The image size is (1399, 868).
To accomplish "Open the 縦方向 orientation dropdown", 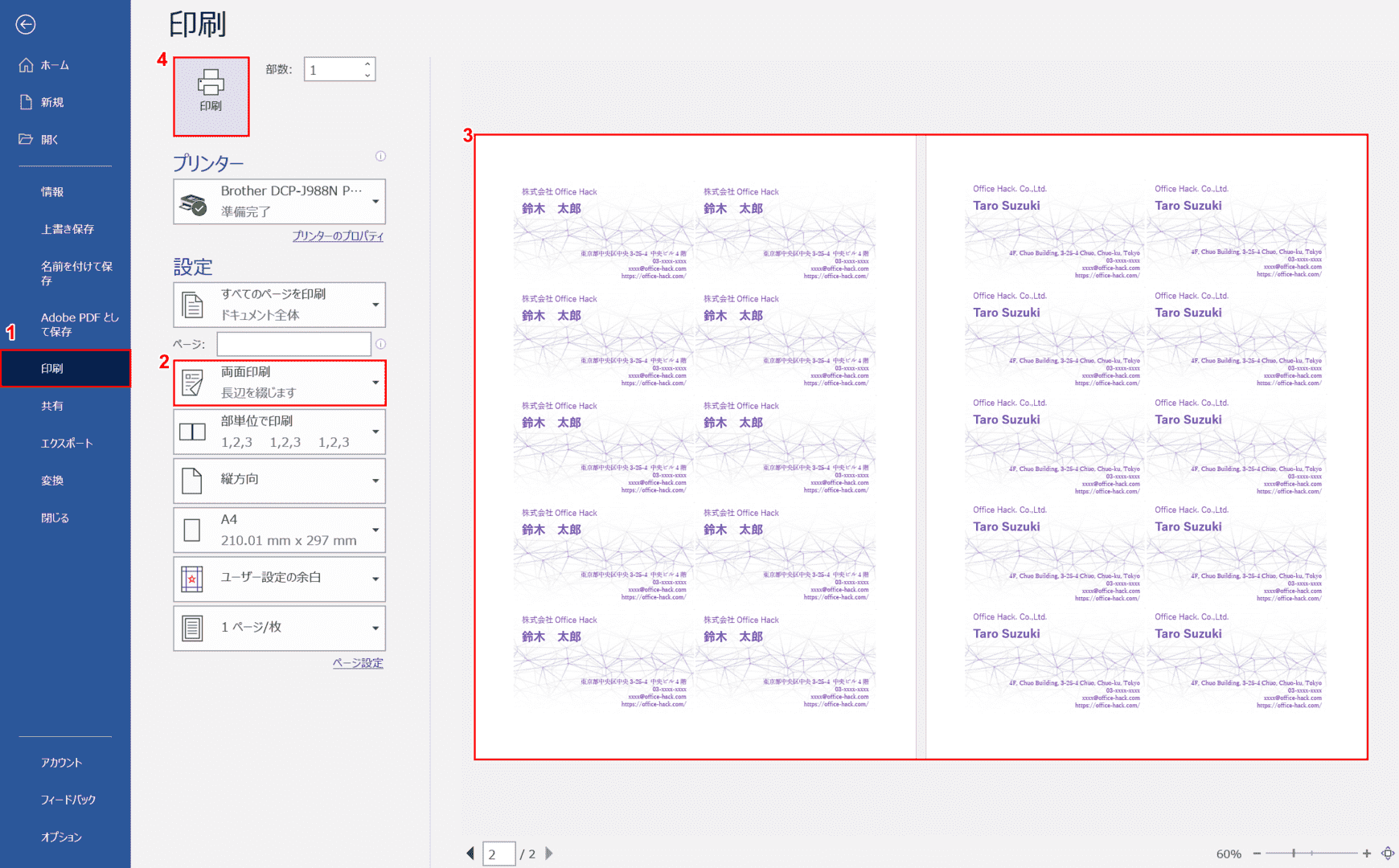I will click(279, 481).
